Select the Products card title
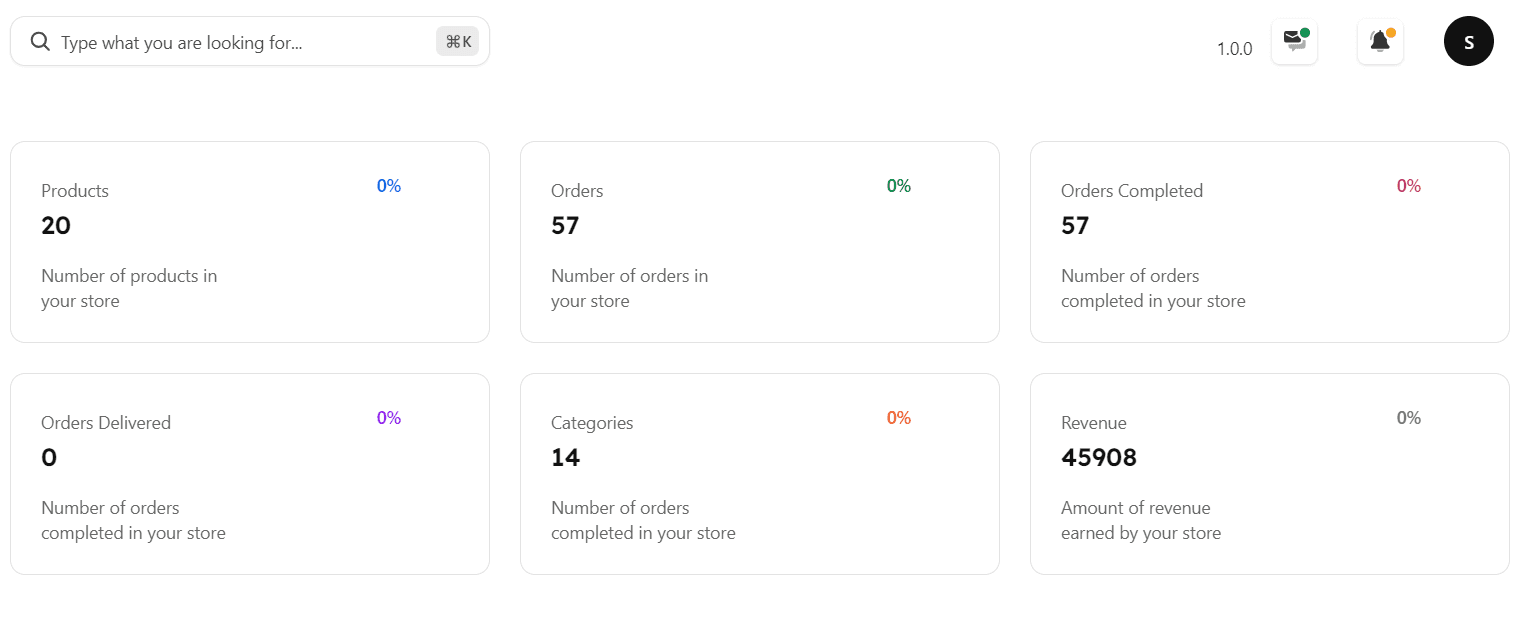The width and height of the screenshot is (1515, 641). (x=75, y=191)
